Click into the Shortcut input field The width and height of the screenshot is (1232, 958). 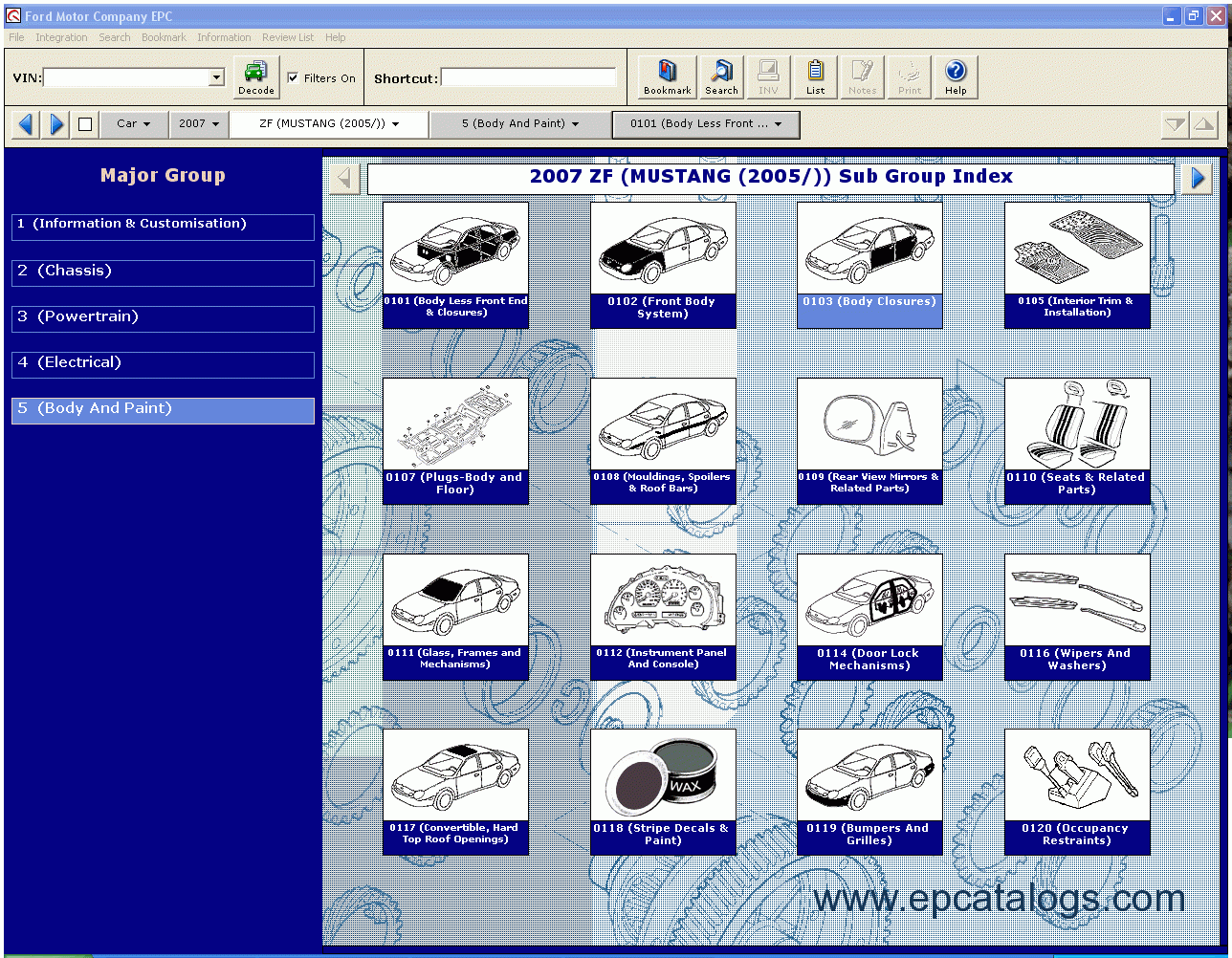click(x=528, y=77)
